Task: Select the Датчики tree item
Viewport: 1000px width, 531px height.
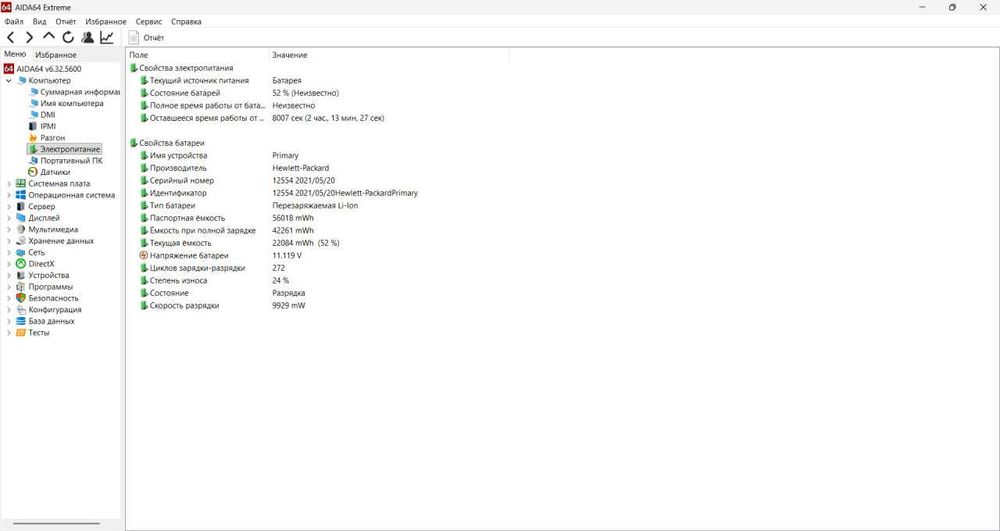Action: click(x=50, y=172)
